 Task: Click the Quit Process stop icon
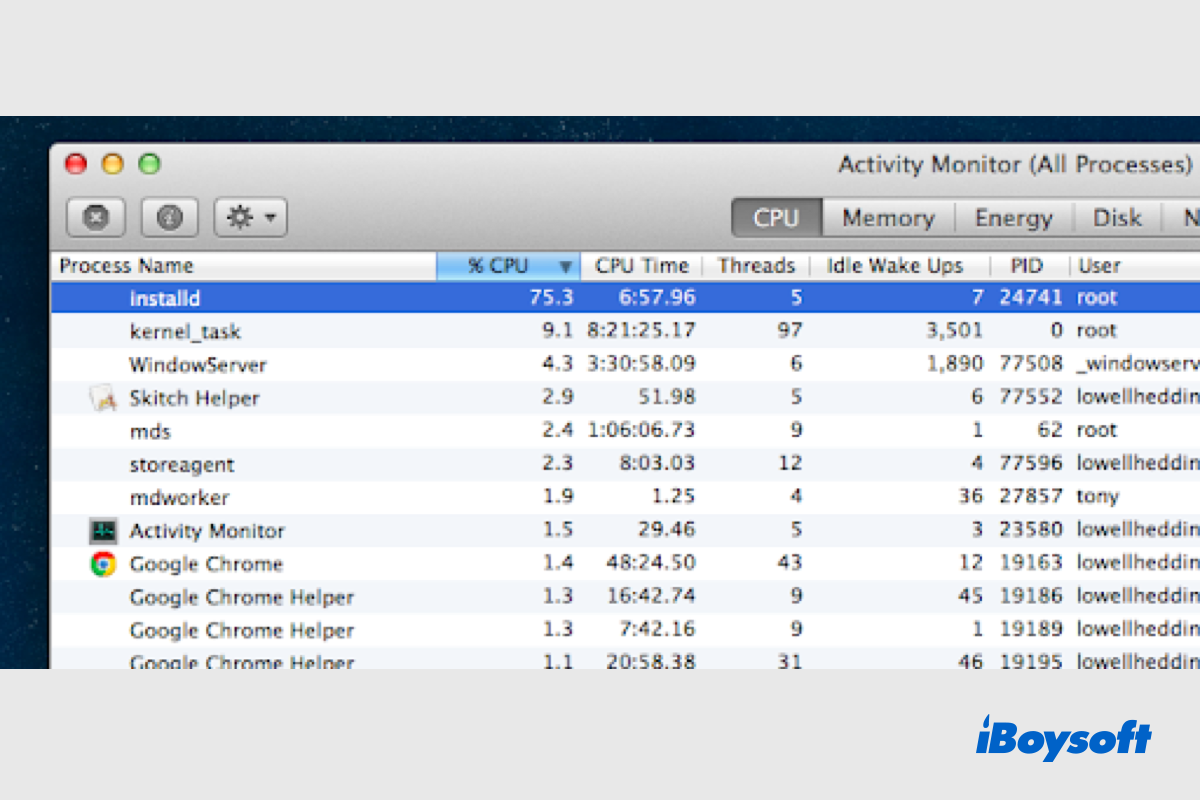(96, 218)
